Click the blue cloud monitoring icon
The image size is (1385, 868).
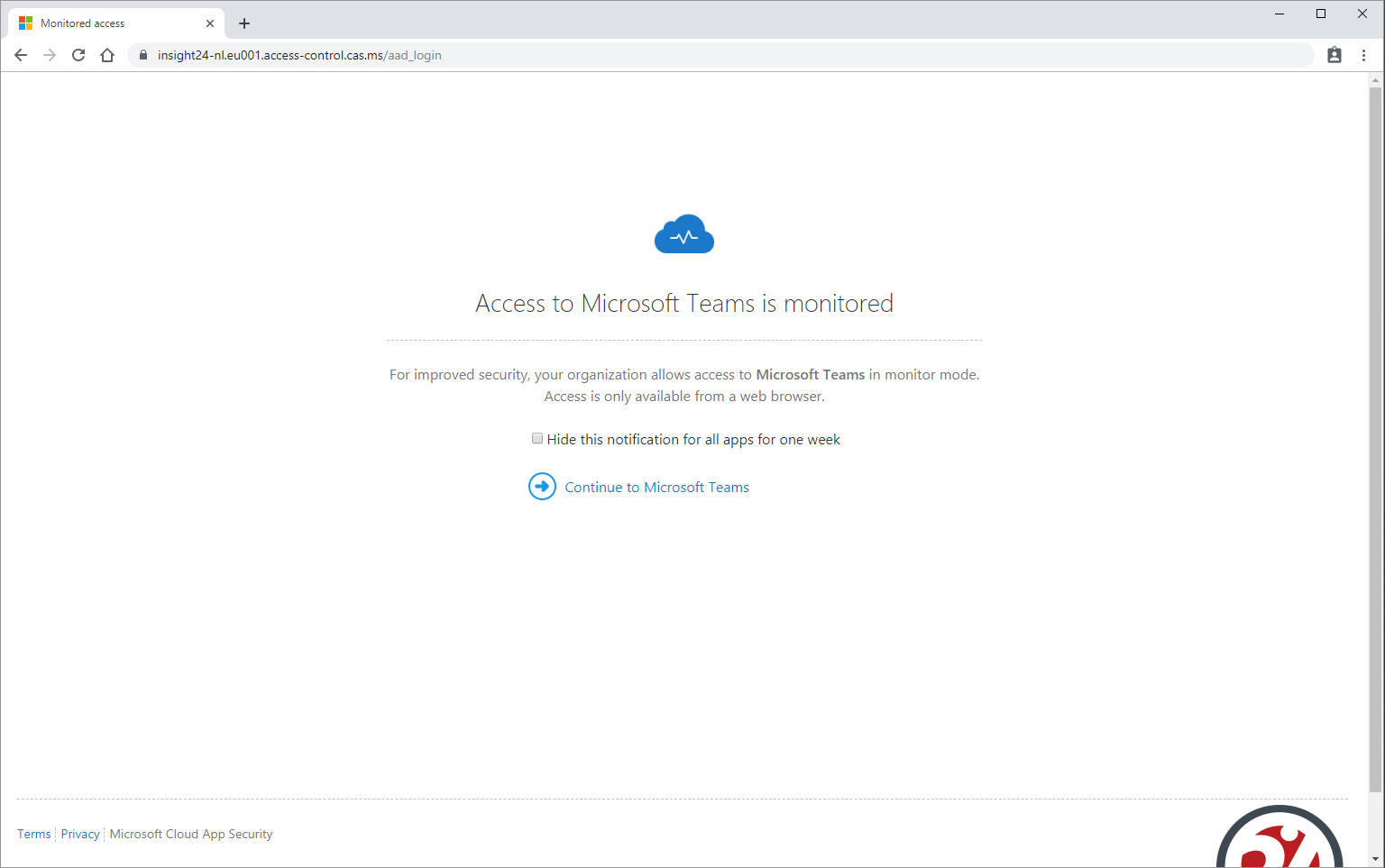point(684,234)
